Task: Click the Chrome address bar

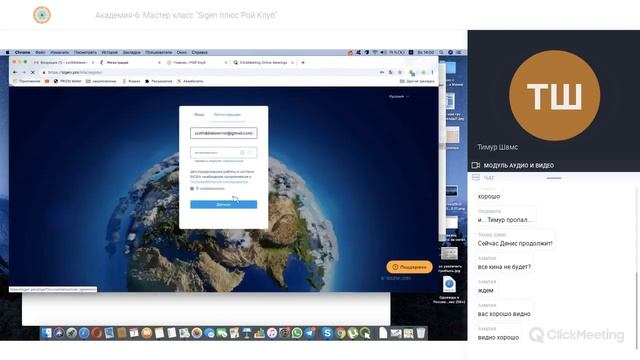Action: 208,72
